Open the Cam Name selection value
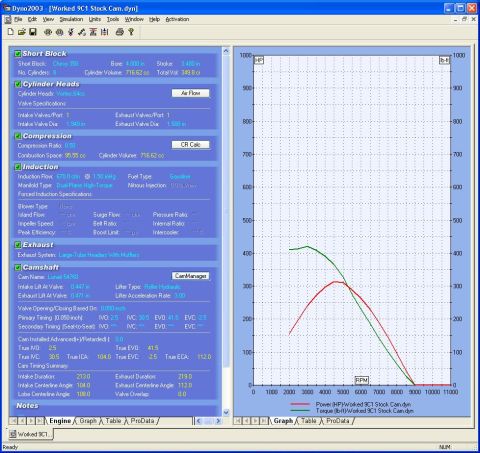Viewport: 480px width, 453px height. click(x=63, y=277)
